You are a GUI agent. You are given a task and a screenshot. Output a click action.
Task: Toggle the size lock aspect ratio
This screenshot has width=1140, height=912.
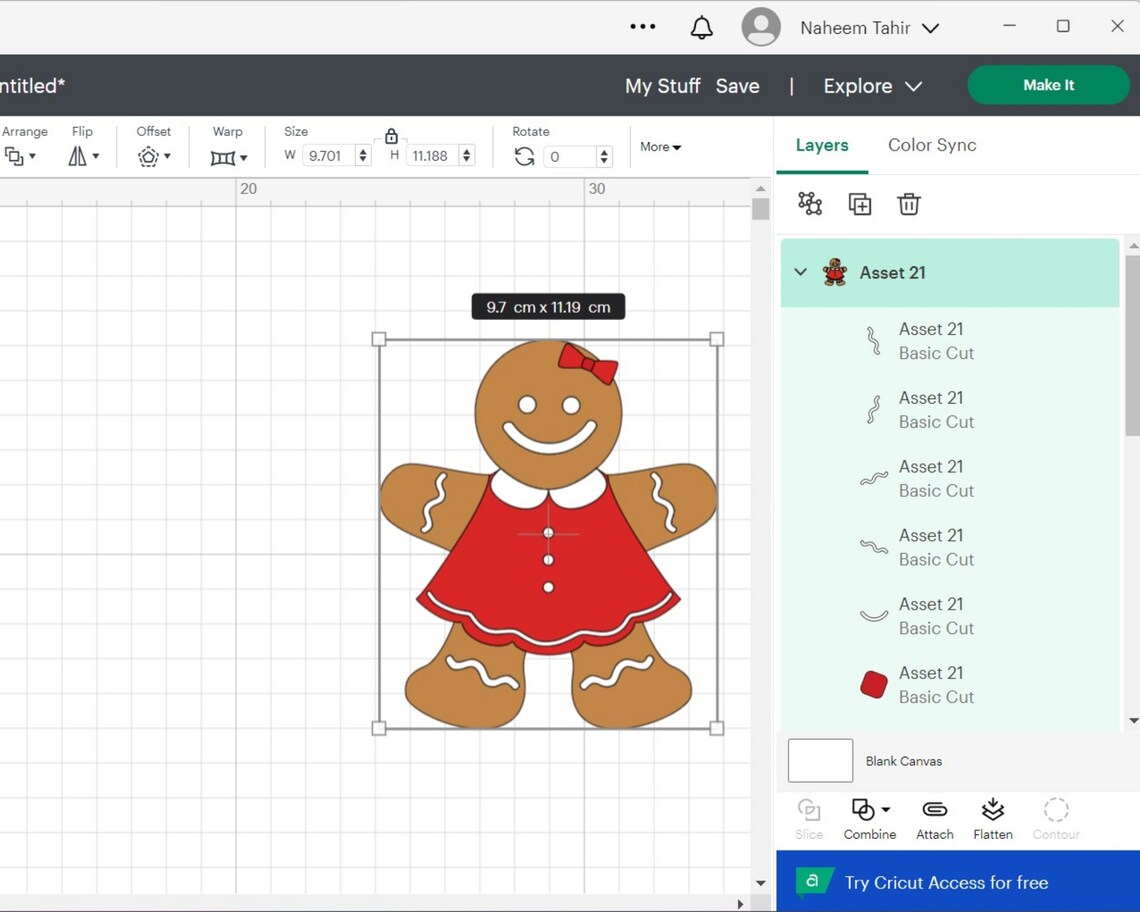(391, 135)
